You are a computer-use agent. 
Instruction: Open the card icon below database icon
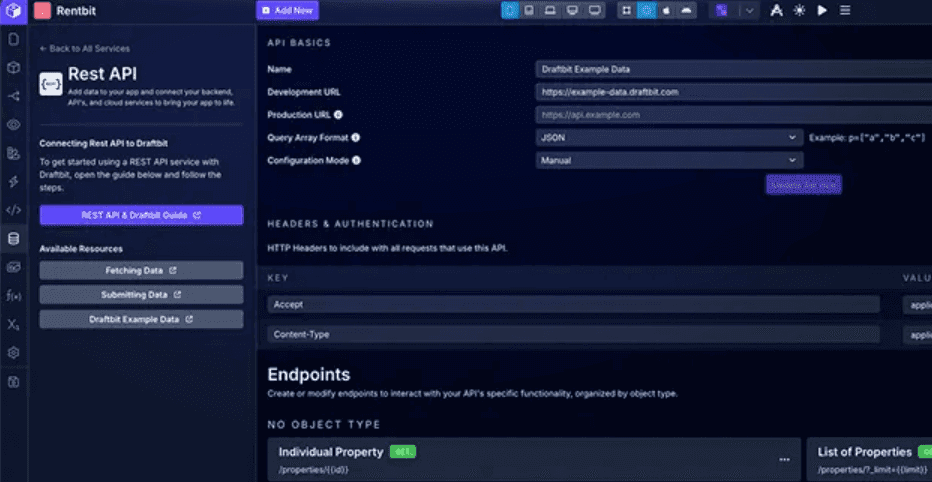13,267
